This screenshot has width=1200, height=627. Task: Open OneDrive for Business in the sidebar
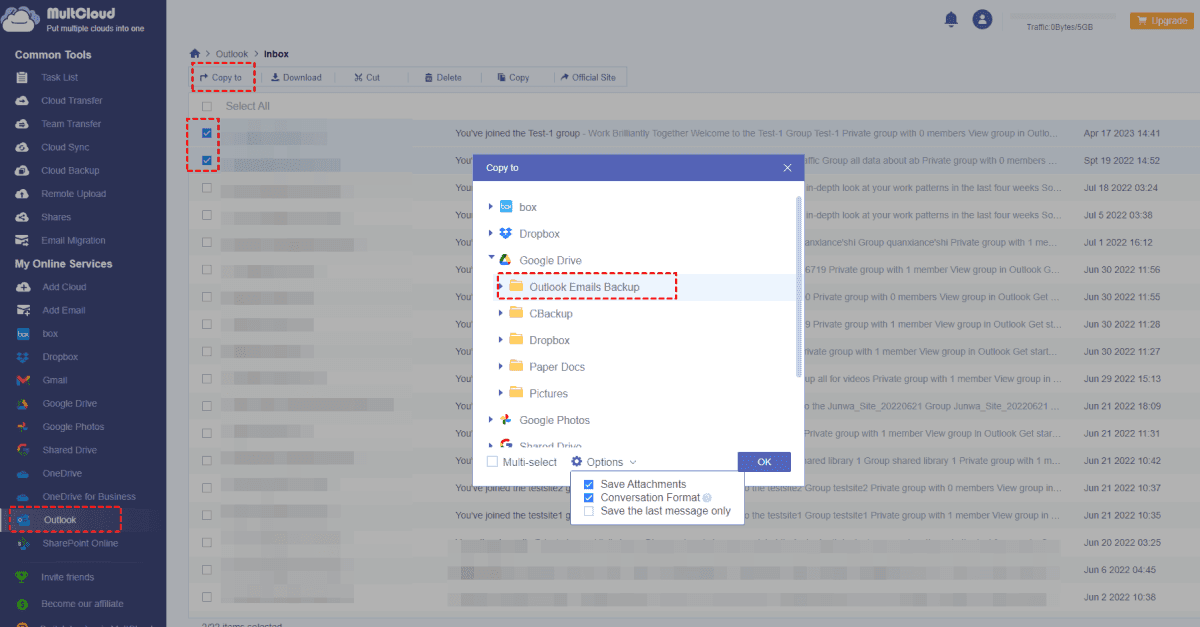(89, 497)
